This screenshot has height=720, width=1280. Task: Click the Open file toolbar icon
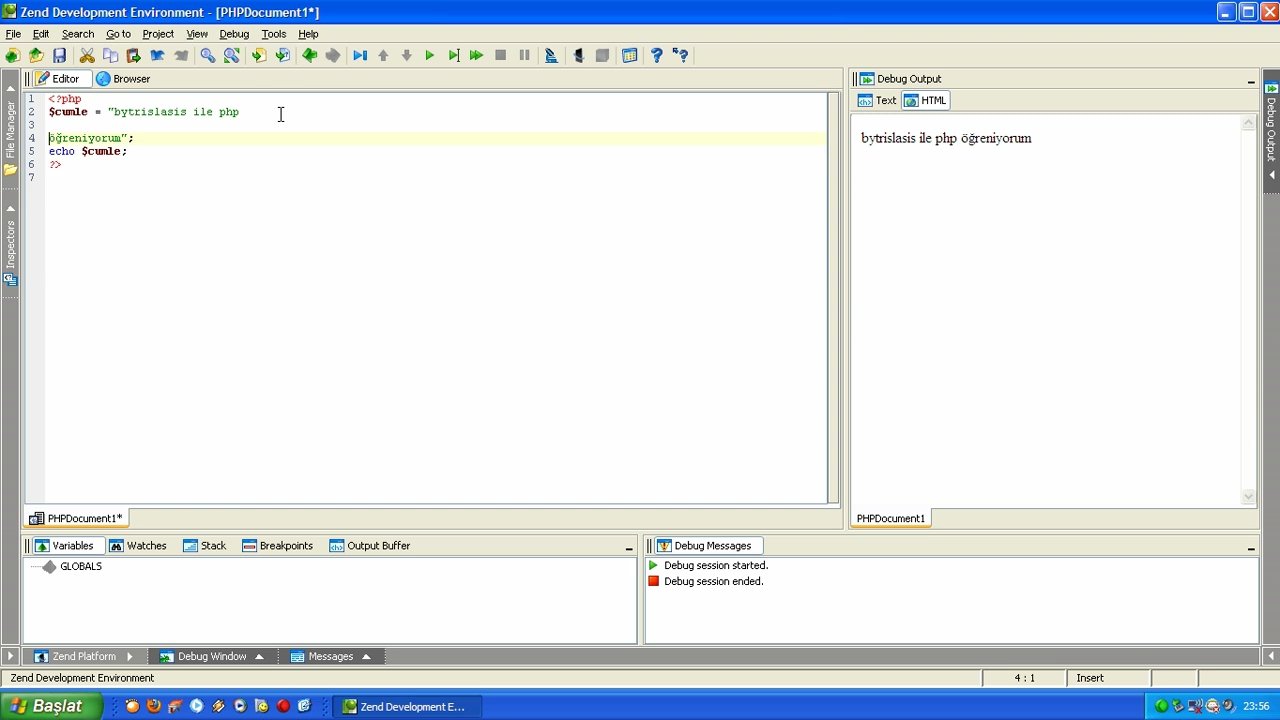pos(36,56)
